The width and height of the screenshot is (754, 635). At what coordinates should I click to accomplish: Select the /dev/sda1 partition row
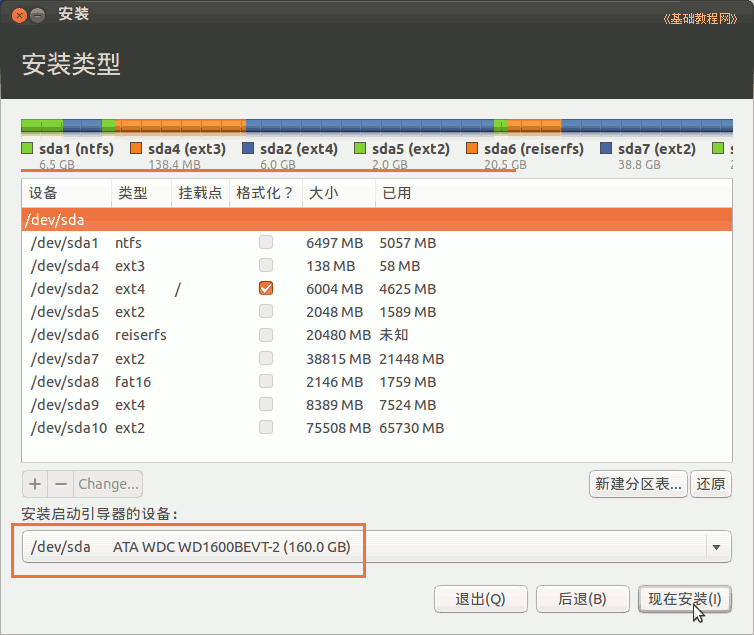pyautogui.click(x=377, y=243)
